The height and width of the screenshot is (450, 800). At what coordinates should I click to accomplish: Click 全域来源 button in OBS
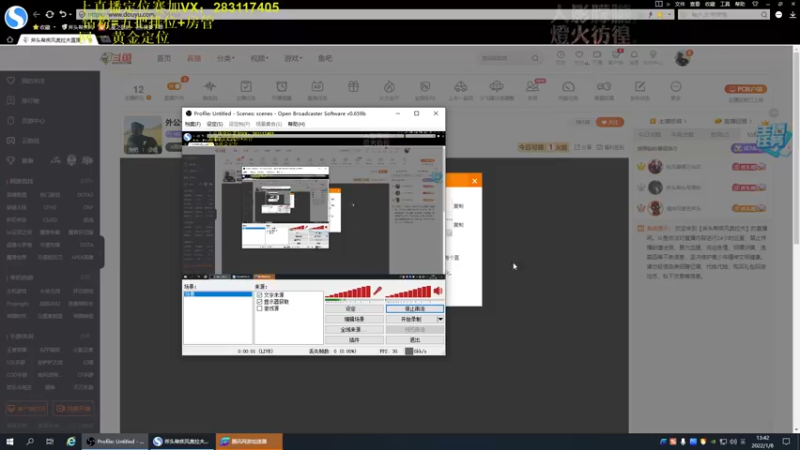pyautogui.click(x=354, y=330)
